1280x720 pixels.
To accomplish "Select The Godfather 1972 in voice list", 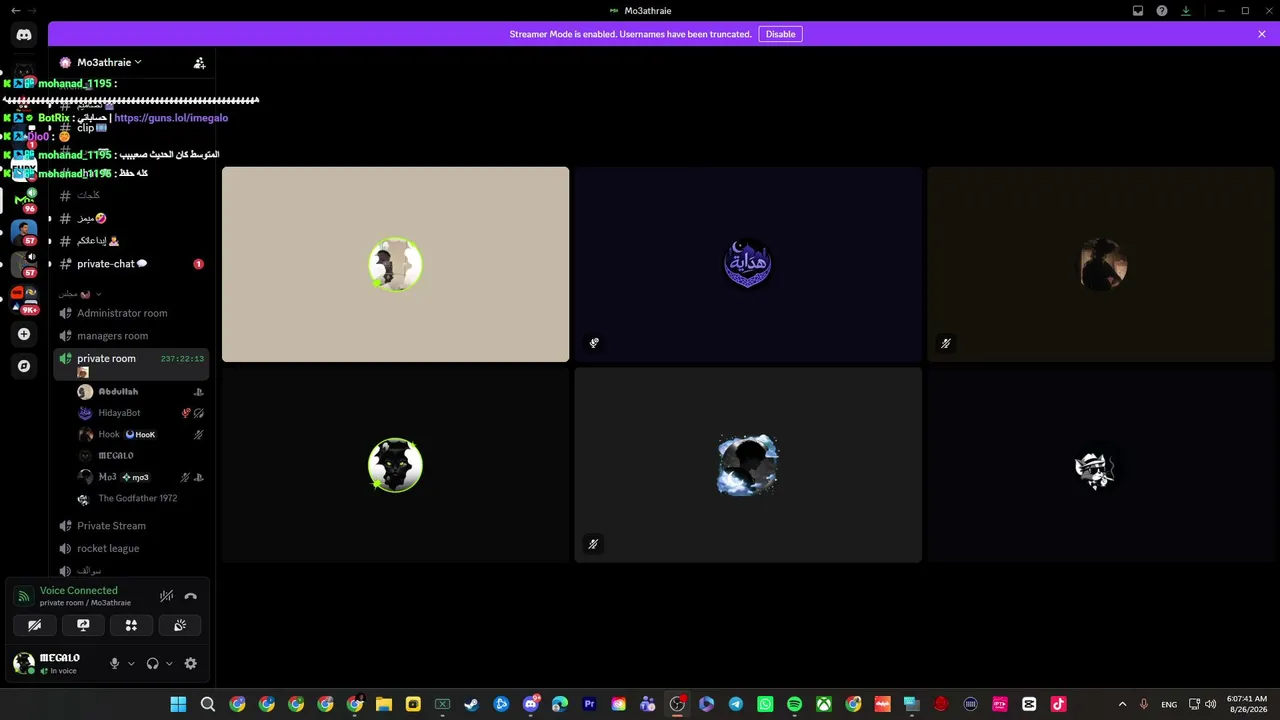I will 141,498.
